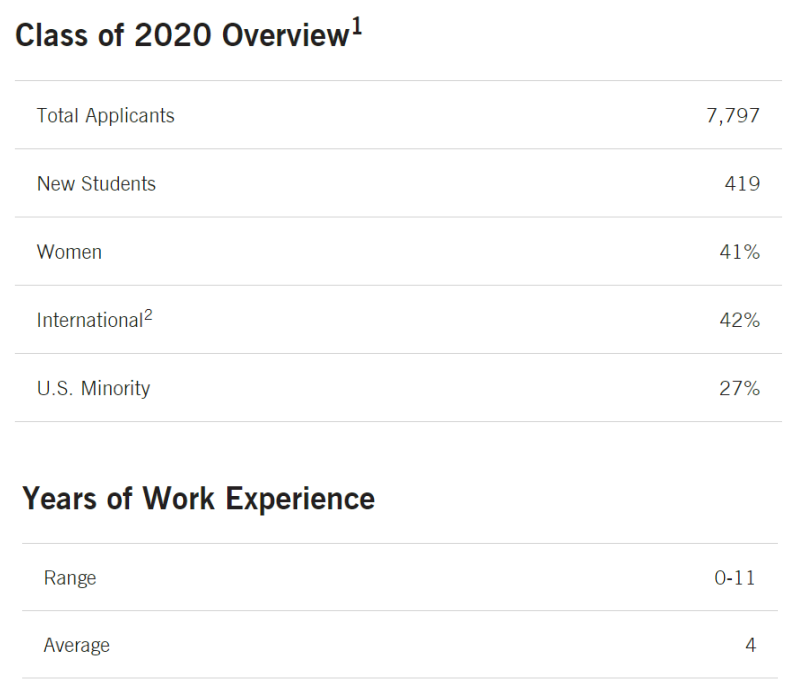The image size is (810, 686).
Task: Select the Range row label
Action: [x=70, y=578]
